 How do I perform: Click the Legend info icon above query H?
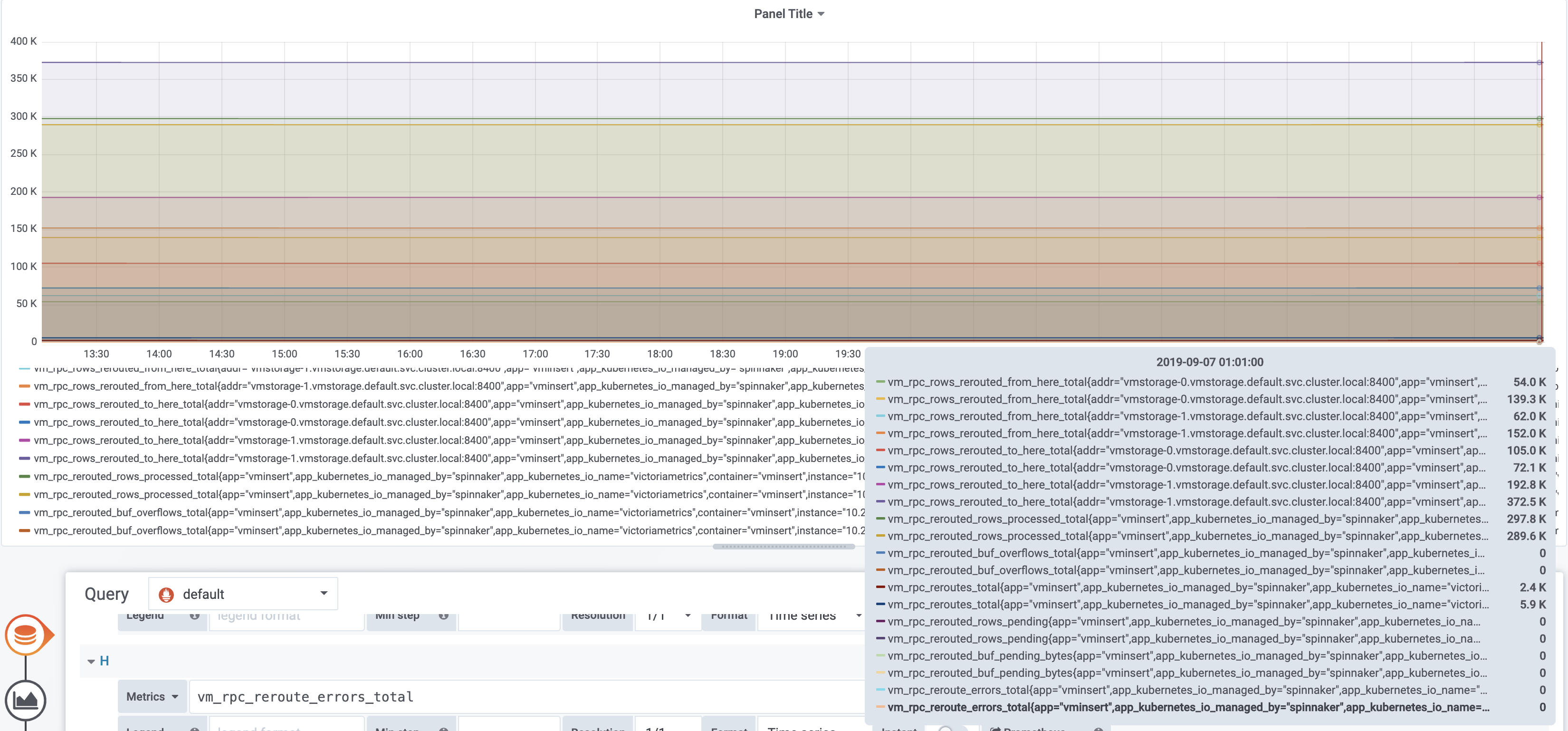pos(195,616)
